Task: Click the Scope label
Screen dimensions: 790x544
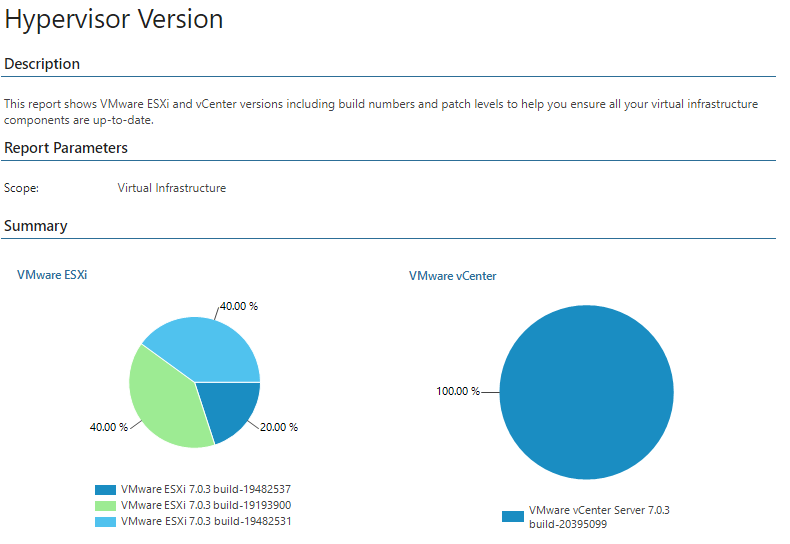Action: click(21, 188)
